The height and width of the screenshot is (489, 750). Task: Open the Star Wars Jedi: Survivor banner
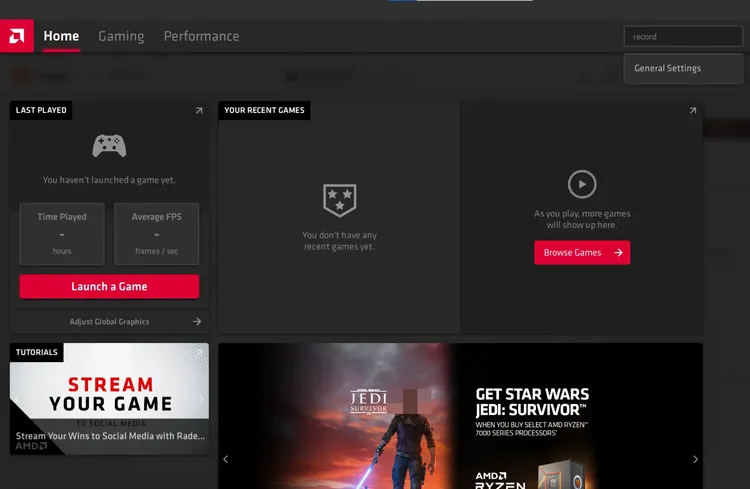(x=461, y=416)
